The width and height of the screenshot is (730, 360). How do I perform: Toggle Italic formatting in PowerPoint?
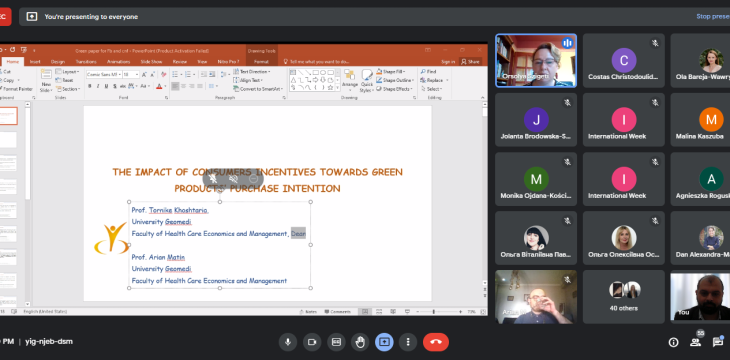tap(98, 86)
